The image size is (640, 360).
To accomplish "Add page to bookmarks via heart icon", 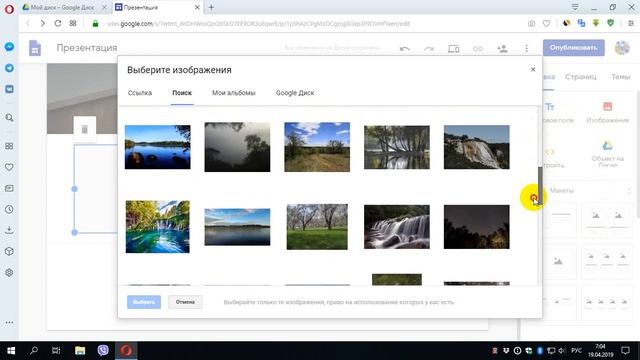I will pos(546,23).
